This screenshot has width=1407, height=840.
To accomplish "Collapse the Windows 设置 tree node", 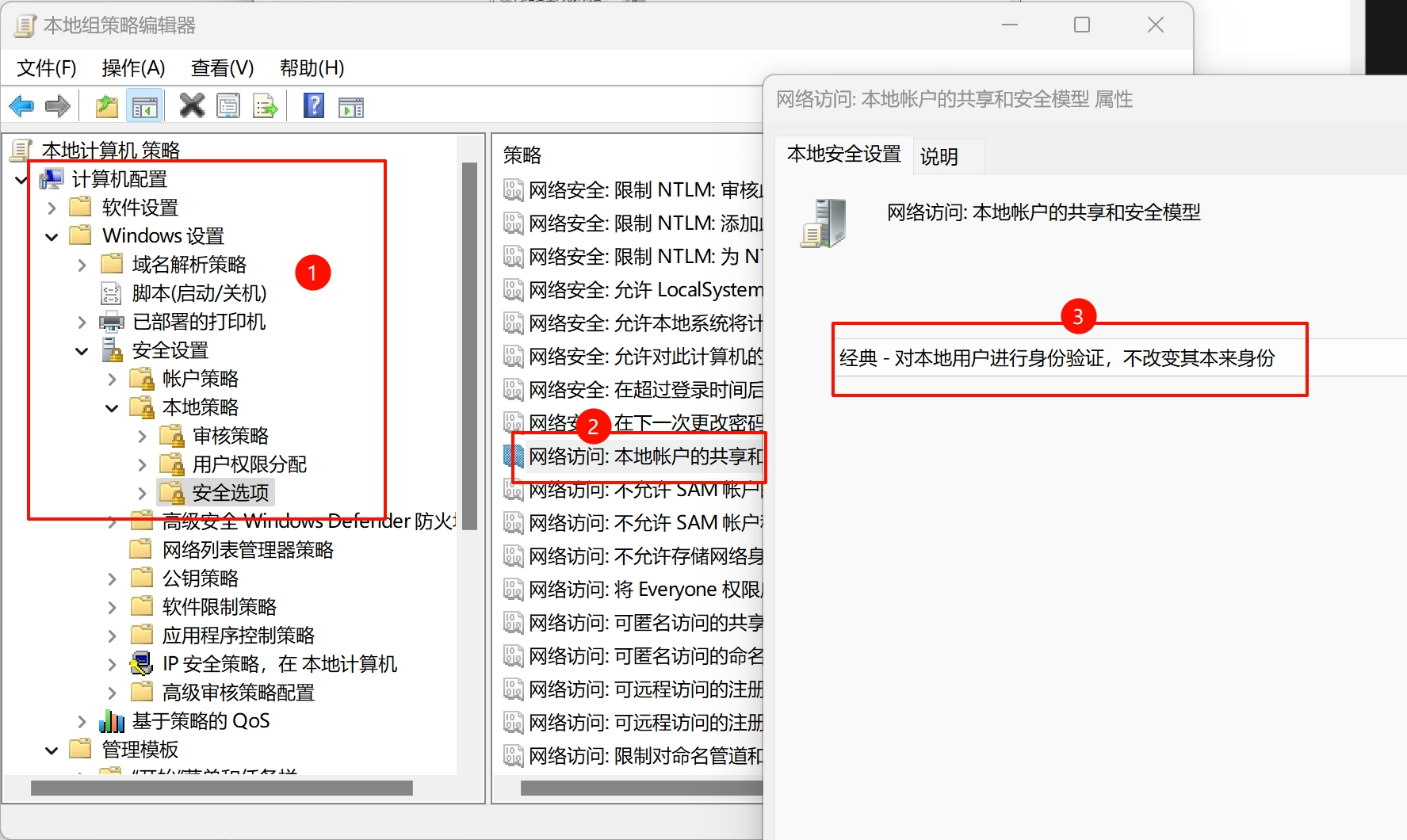I will point(52,237).
